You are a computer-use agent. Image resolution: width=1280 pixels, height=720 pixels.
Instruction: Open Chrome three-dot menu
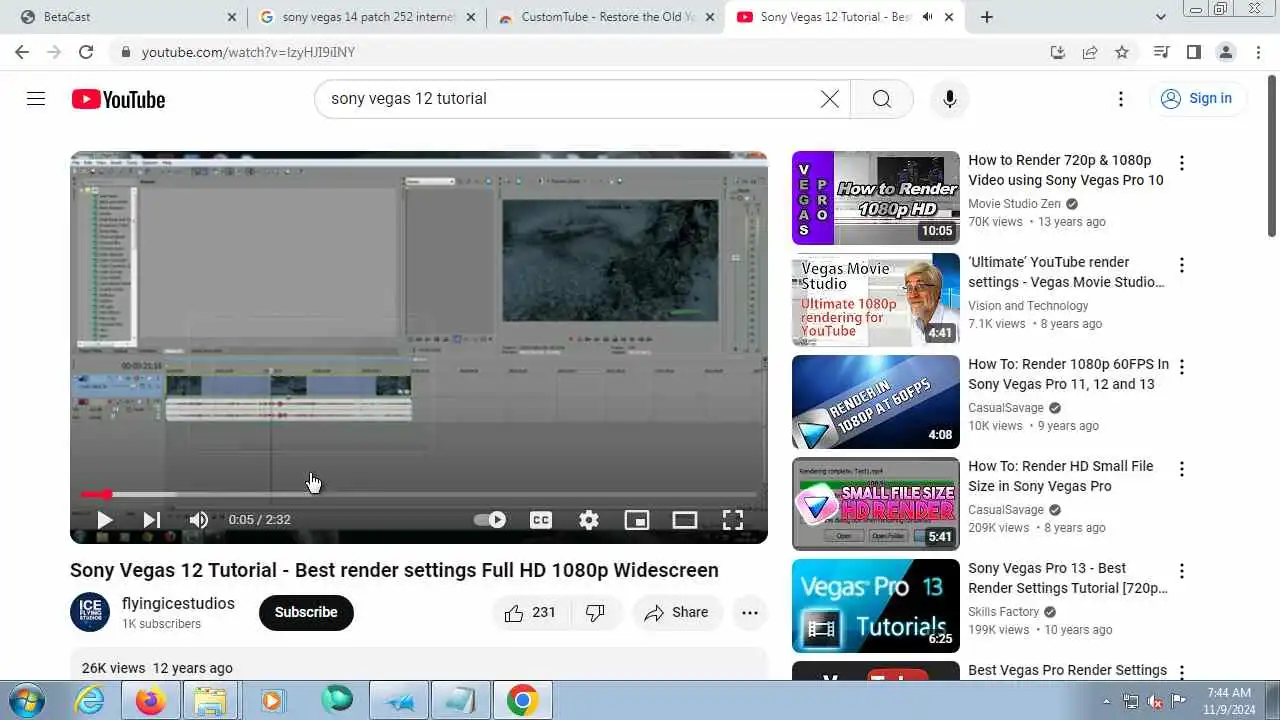pos(1257,52)
